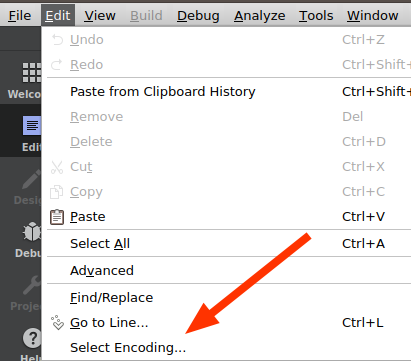Image resolution: width=411 pixels, height=361 pixels.
Task: Click the Go to Line icon
Action: 57,323
